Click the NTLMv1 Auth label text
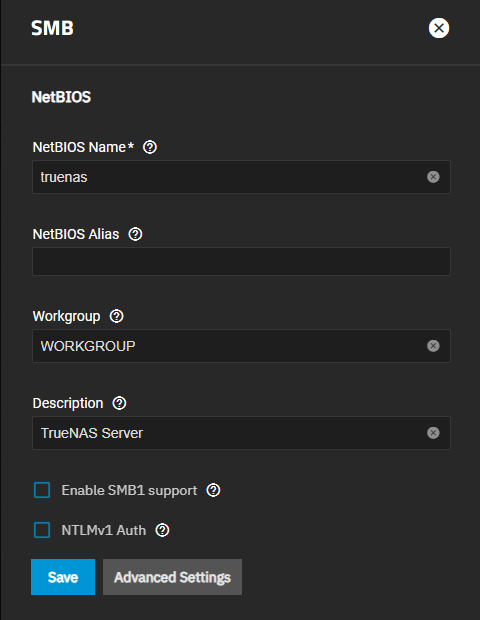Viewport: 480px width, 620px height. [x=104, y=530]
